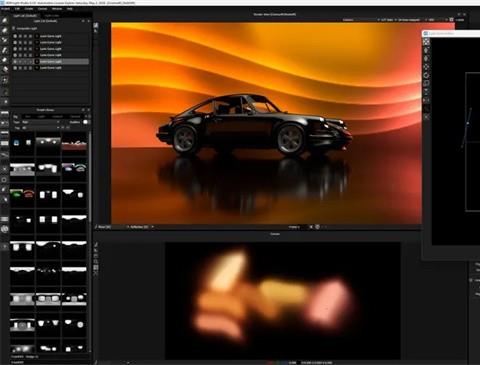The width and height of the screenshot is (480, 365).
Task: Select the topmost light tool icon in left toolbar
Action: (5, 21)
